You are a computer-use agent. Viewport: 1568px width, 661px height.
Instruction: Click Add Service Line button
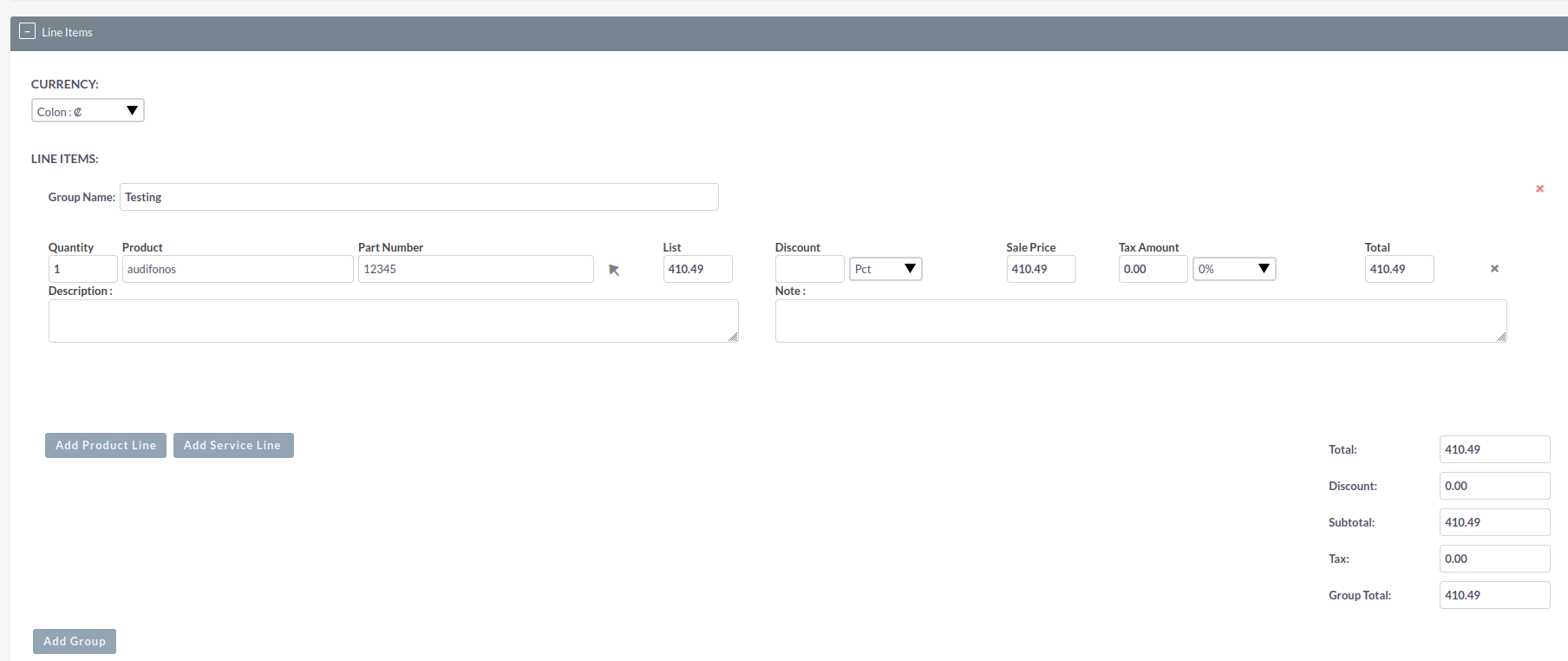pos(233,445)
